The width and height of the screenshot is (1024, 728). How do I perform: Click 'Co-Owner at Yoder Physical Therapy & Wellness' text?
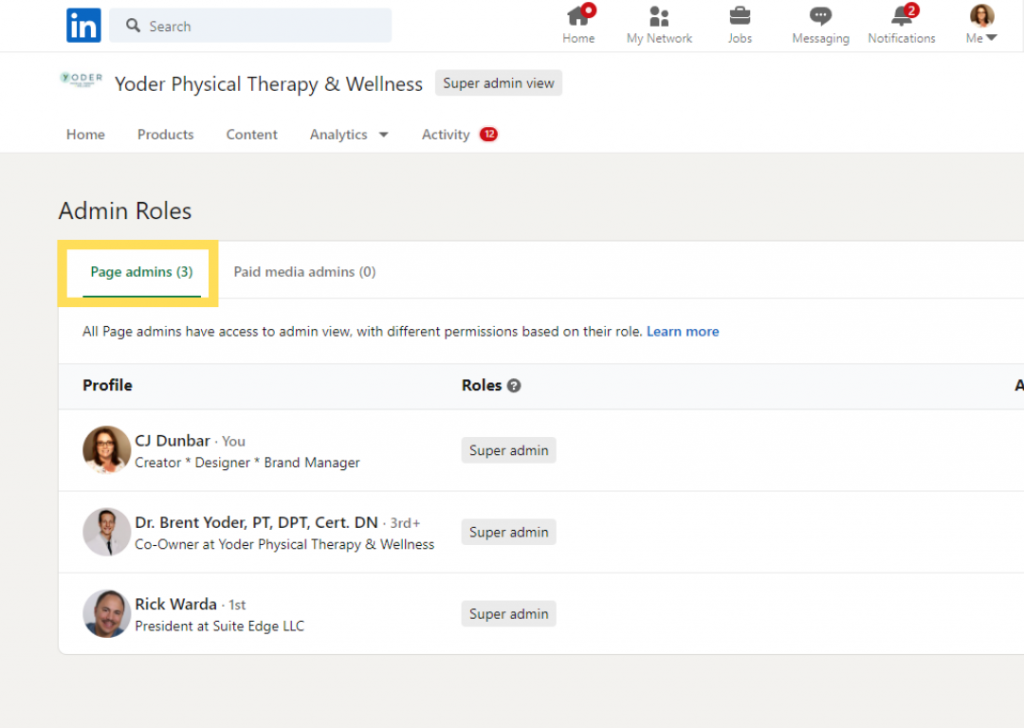point(284,544)
